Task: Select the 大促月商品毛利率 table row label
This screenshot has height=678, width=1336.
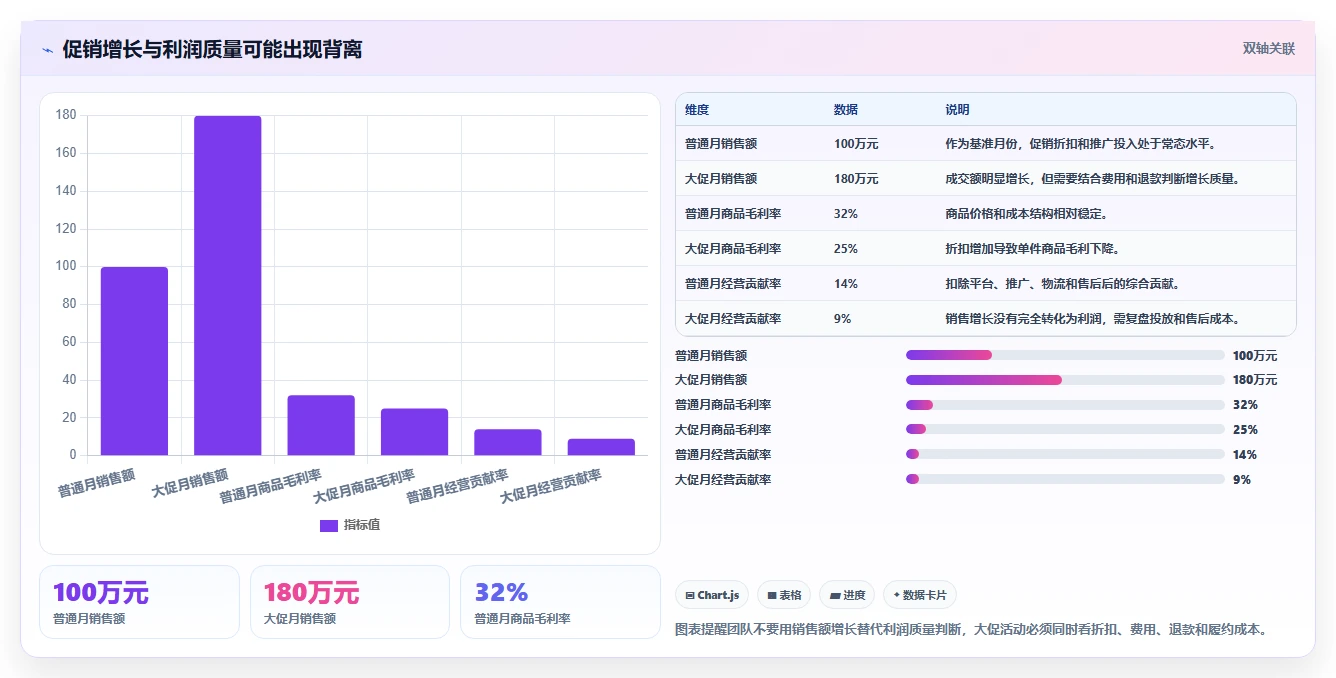Action: click(733, 249)
